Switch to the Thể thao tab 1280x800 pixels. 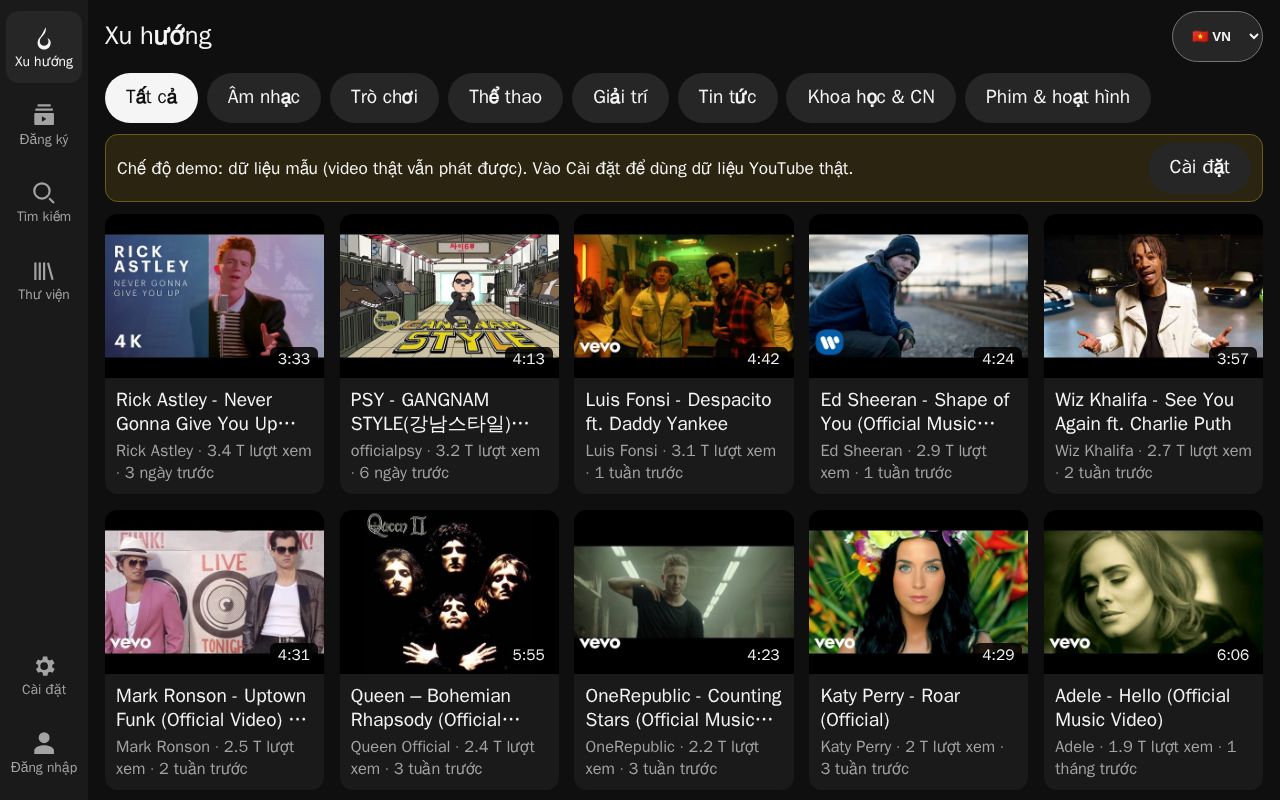pyautogui.click(x=505, y=98)
